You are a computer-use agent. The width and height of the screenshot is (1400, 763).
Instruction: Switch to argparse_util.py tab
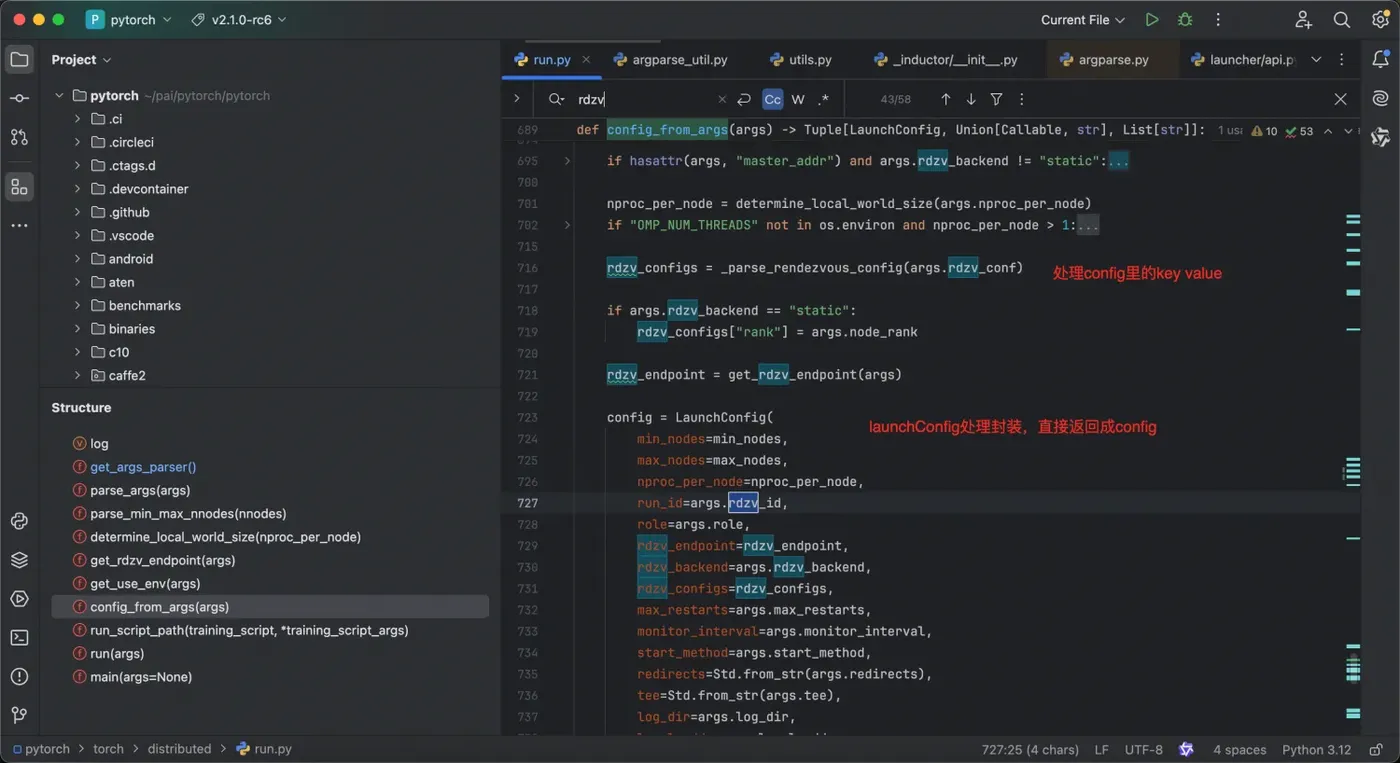670,60
